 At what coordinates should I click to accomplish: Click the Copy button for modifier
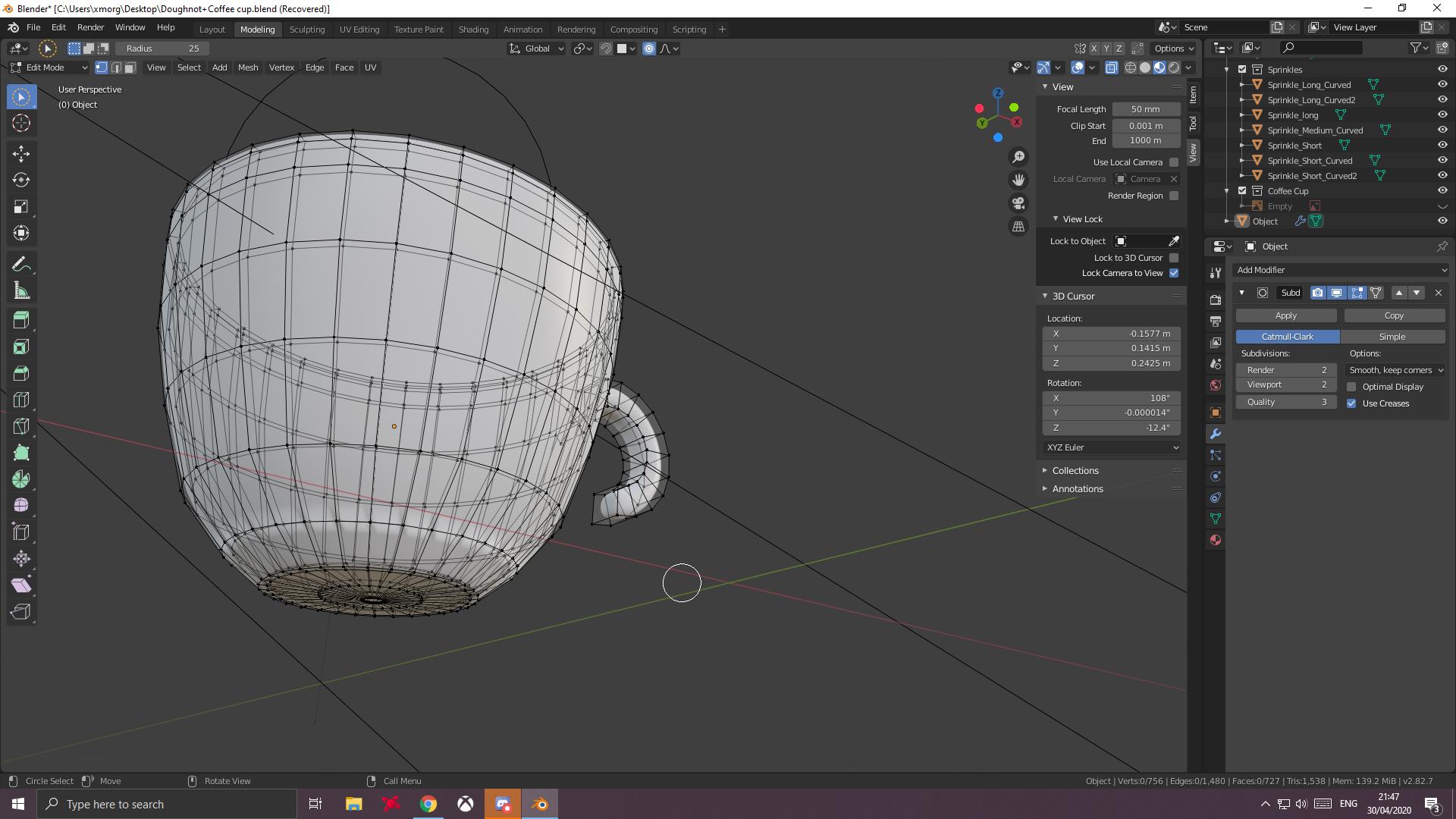point(1392,315)
